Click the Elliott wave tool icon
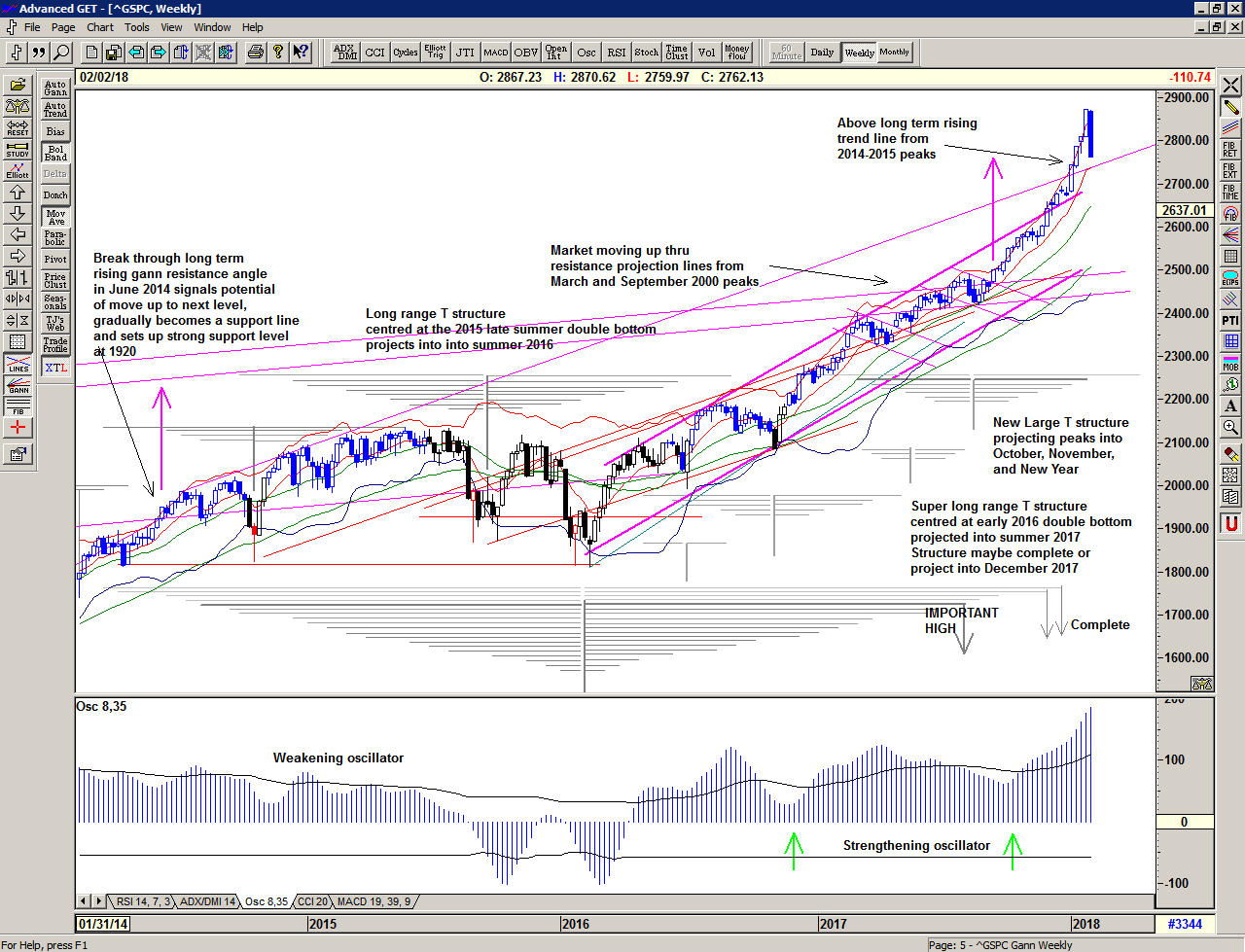1245x952 pixels. pyautogui.click(x=18, y=170)
